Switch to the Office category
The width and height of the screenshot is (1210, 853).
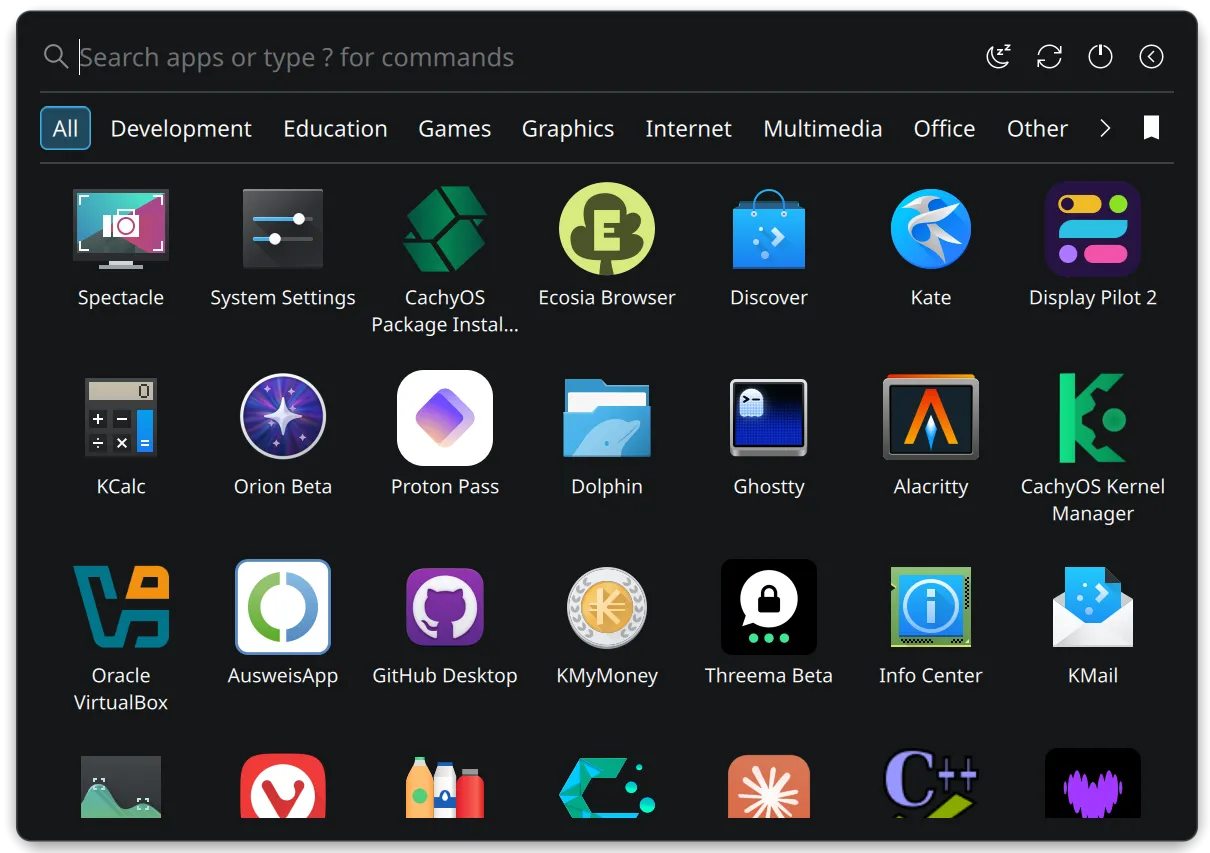pyautogui.click(x=944, y=128)
